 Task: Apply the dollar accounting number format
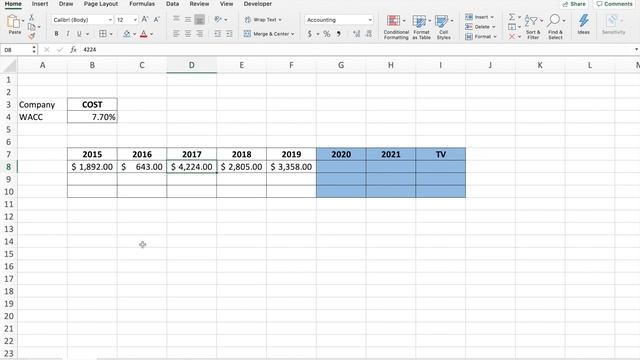(309, 34)
